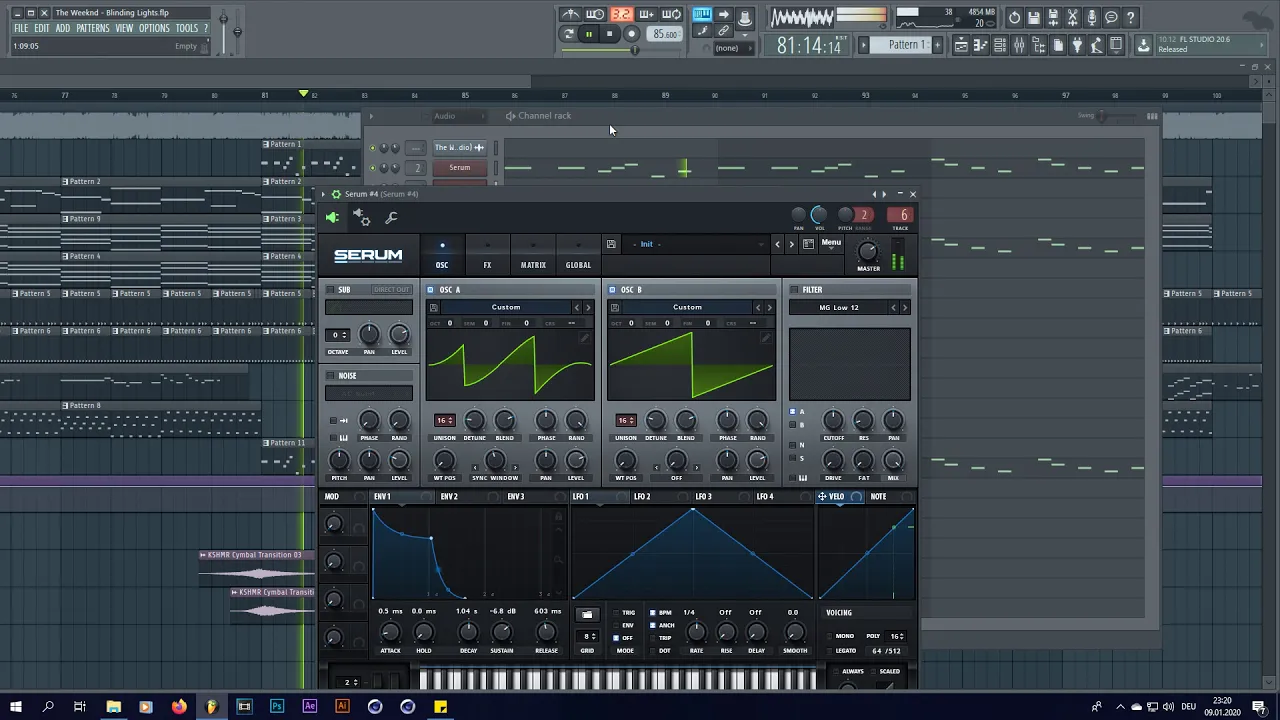Toggle the LFO BPM sync checkbox
Screen dimensions: 1280x720
pyautogui.click(x=653, y=613)
